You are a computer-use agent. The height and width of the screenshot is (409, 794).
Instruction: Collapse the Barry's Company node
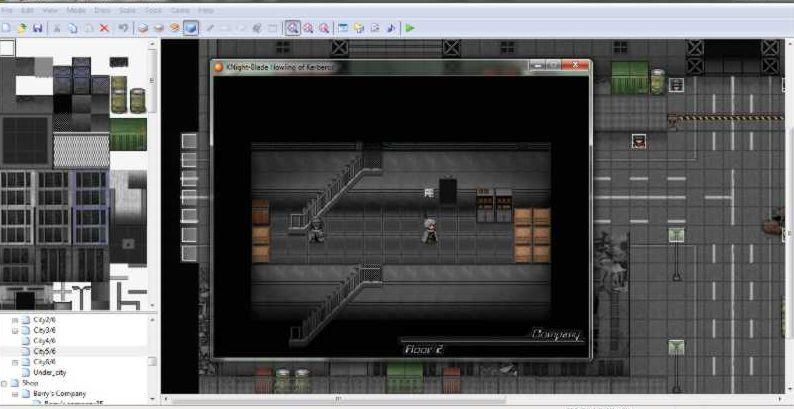15,394
